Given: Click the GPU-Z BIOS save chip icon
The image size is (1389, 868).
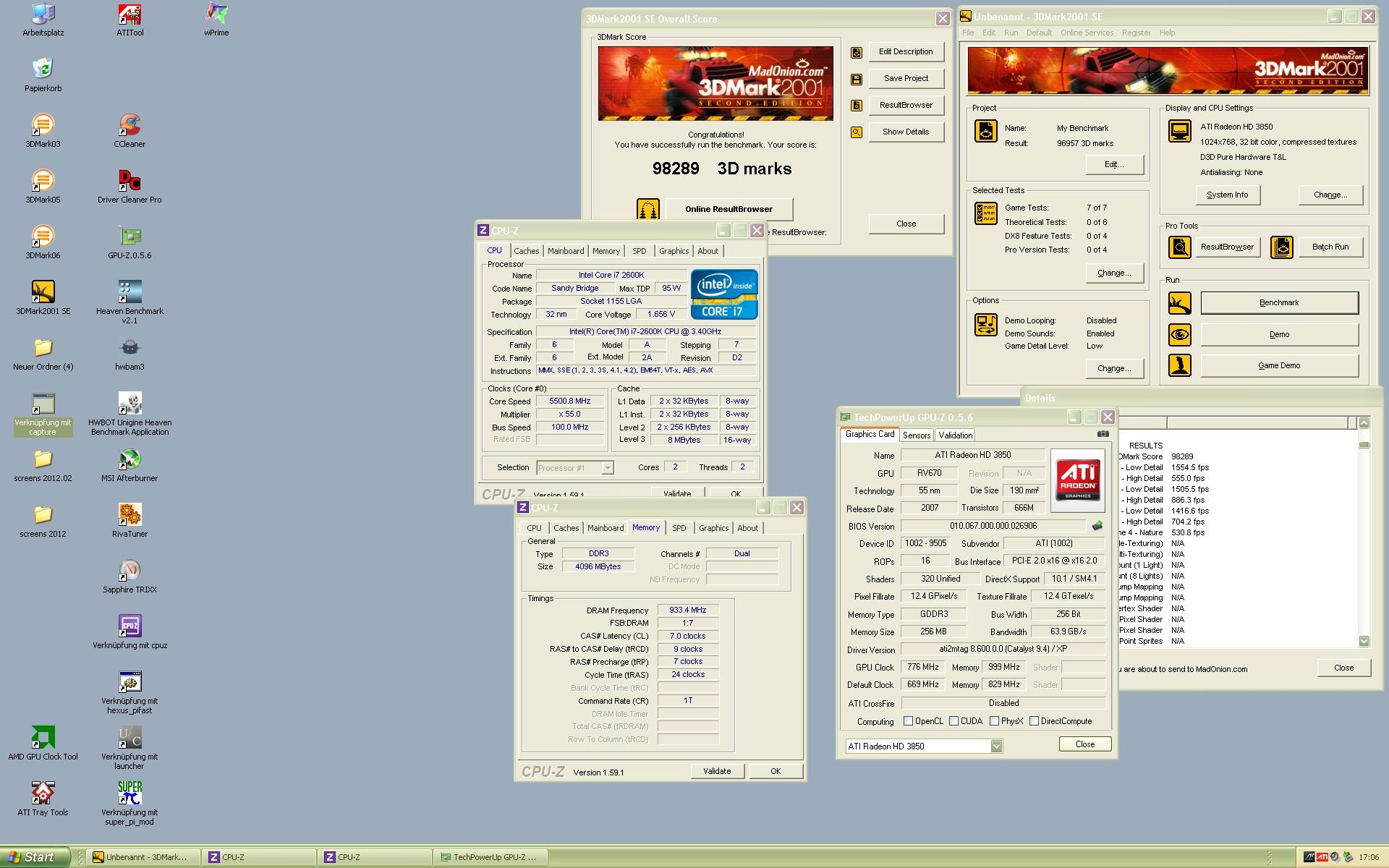Looking at the screenshot, I should pyautogui.click(x=1097, y=526).
